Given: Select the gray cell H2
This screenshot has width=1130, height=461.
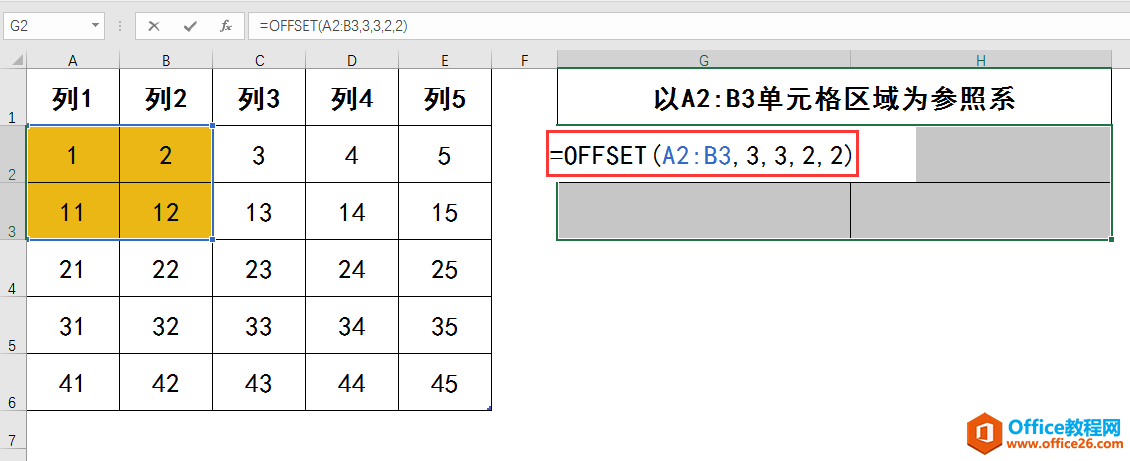Looking at the screenshot, I should point(1013,154).
